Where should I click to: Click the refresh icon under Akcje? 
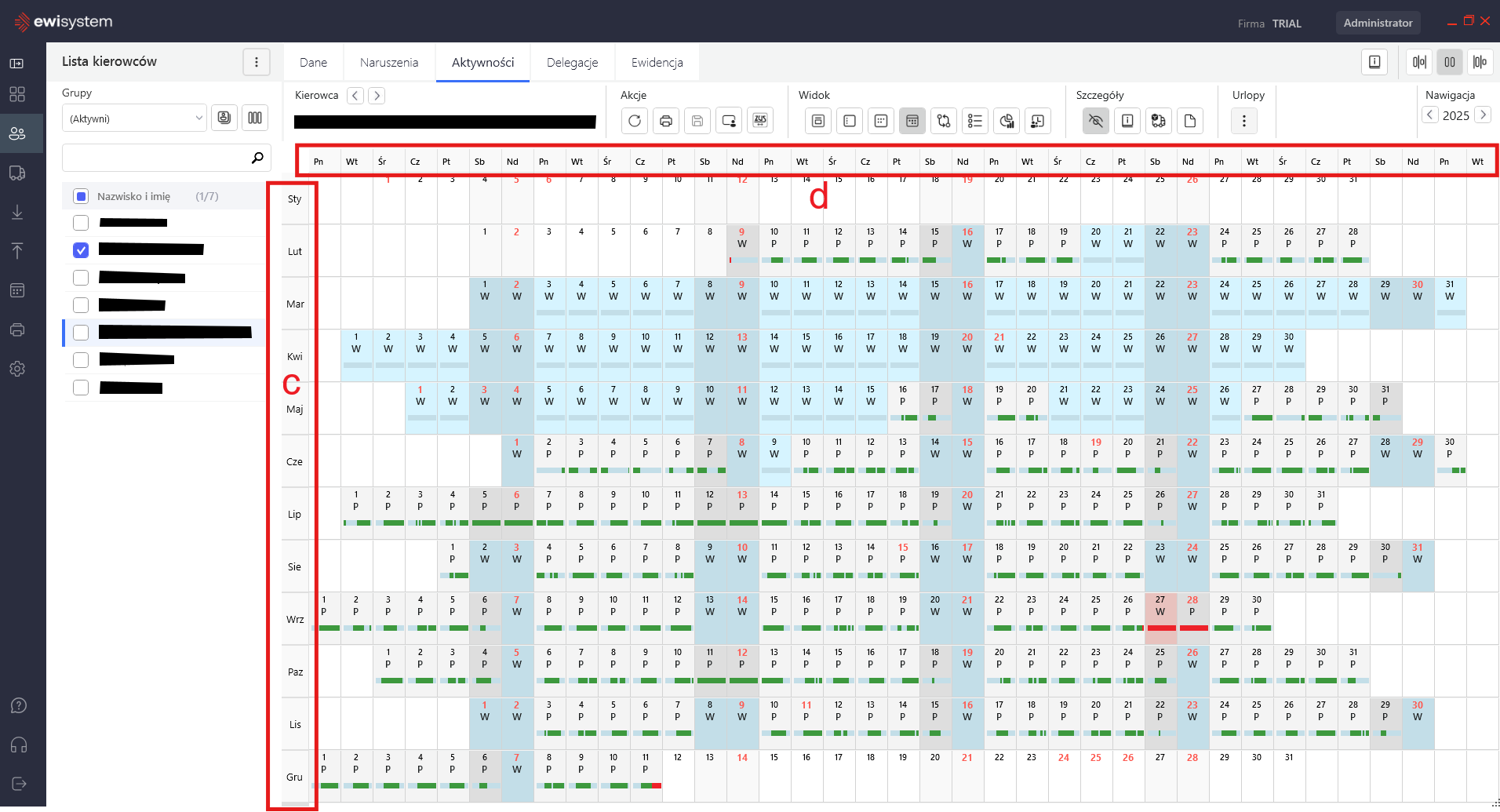[x=634, y=121]
